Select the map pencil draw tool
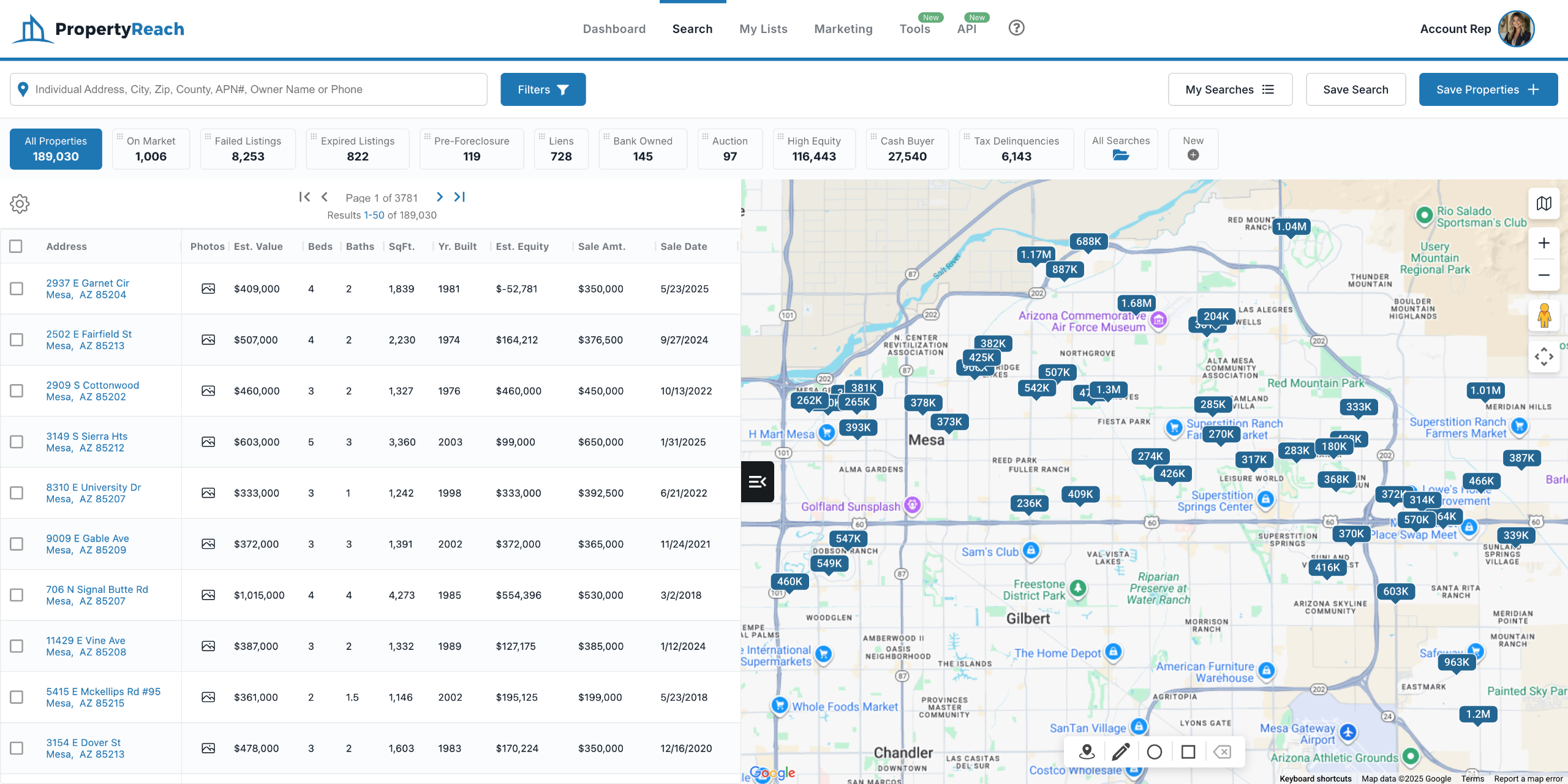 click(x=1120, y=752)
